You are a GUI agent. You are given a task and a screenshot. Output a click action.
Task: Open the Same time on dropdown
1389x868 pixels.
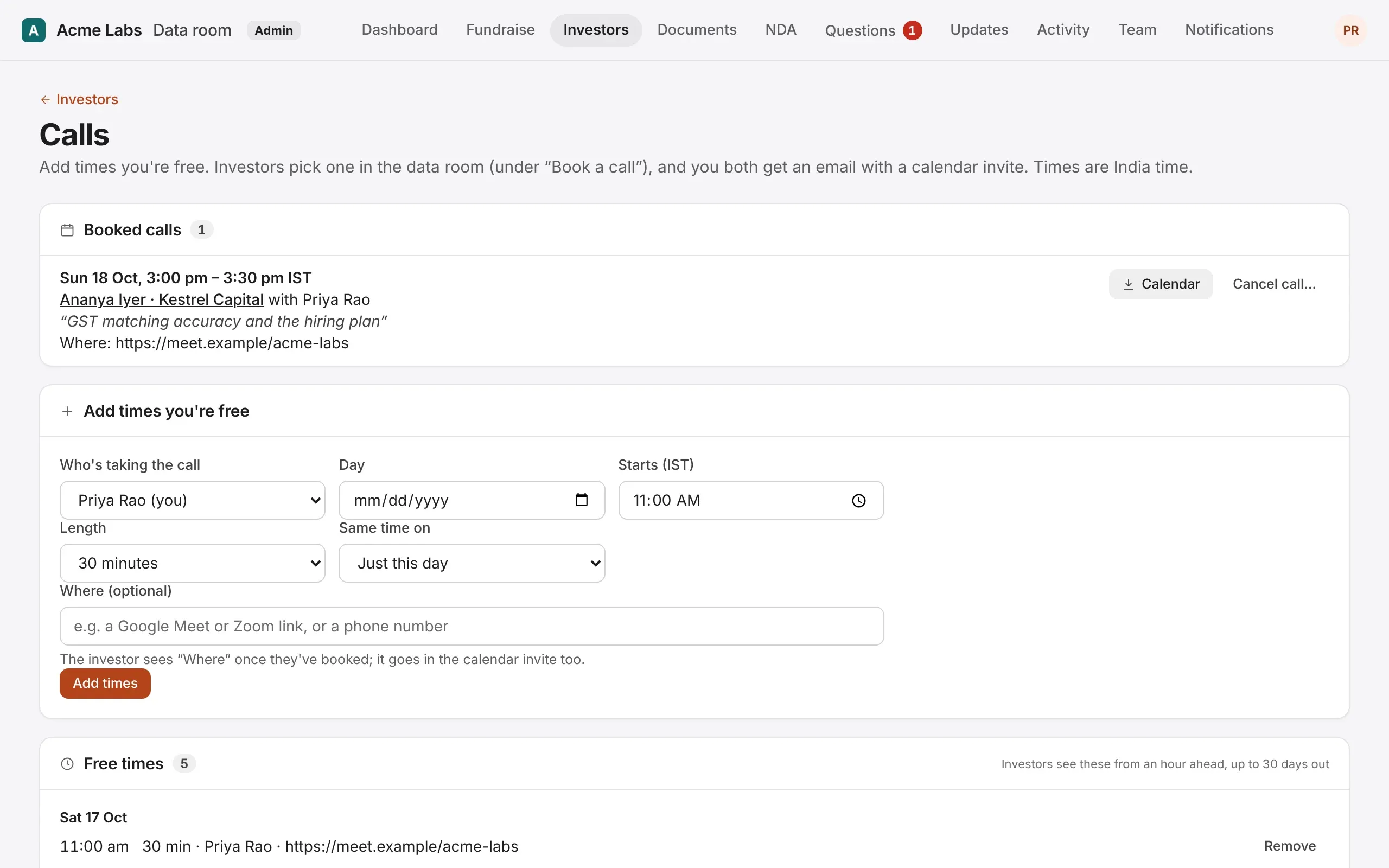click(472, 563)
